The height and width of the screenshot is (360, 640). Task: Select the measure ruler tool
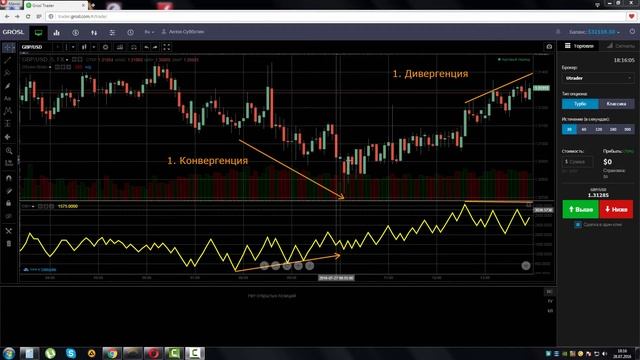pyautogui.click(x=9, y=163)
